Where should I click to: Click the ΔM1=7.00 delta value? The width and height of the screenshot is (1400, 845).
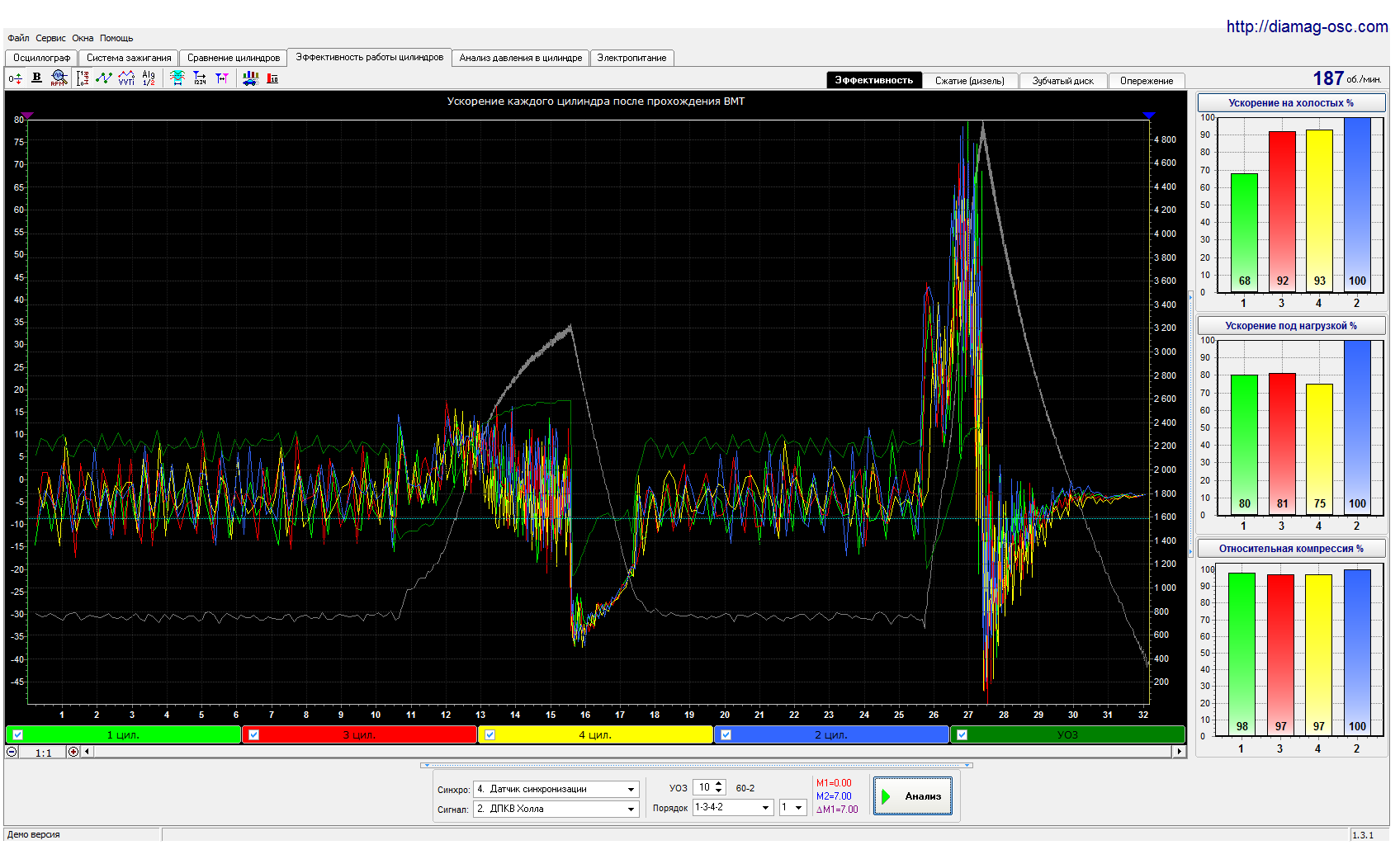point(837,810)
